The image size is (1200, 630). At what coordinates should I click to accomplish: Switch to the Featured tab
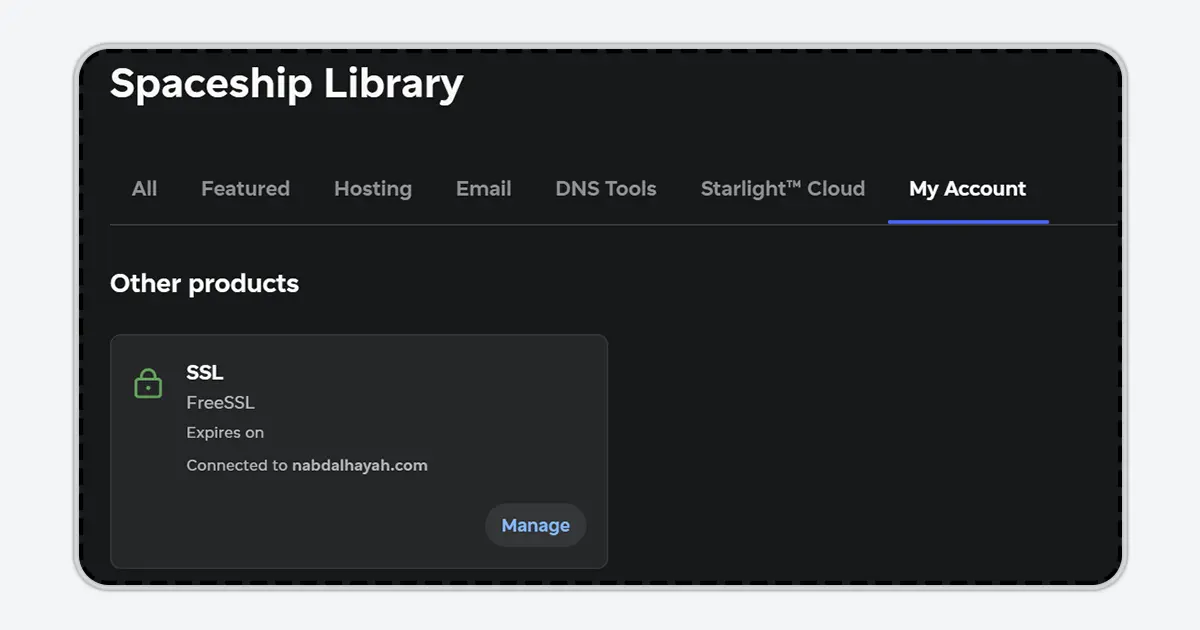point(245,189)
